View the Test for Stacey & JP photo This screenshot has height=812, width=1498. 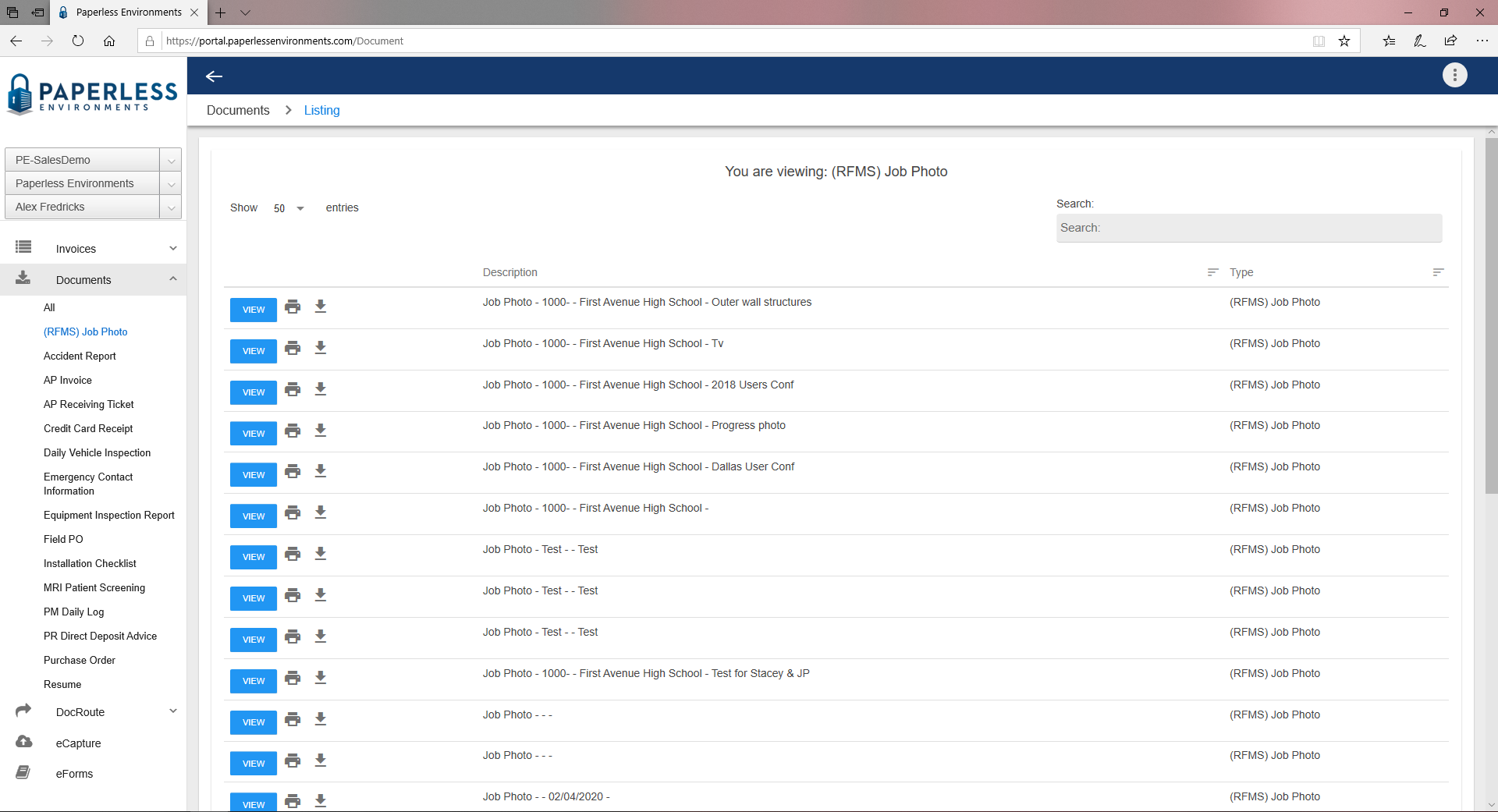click(254, 681)
